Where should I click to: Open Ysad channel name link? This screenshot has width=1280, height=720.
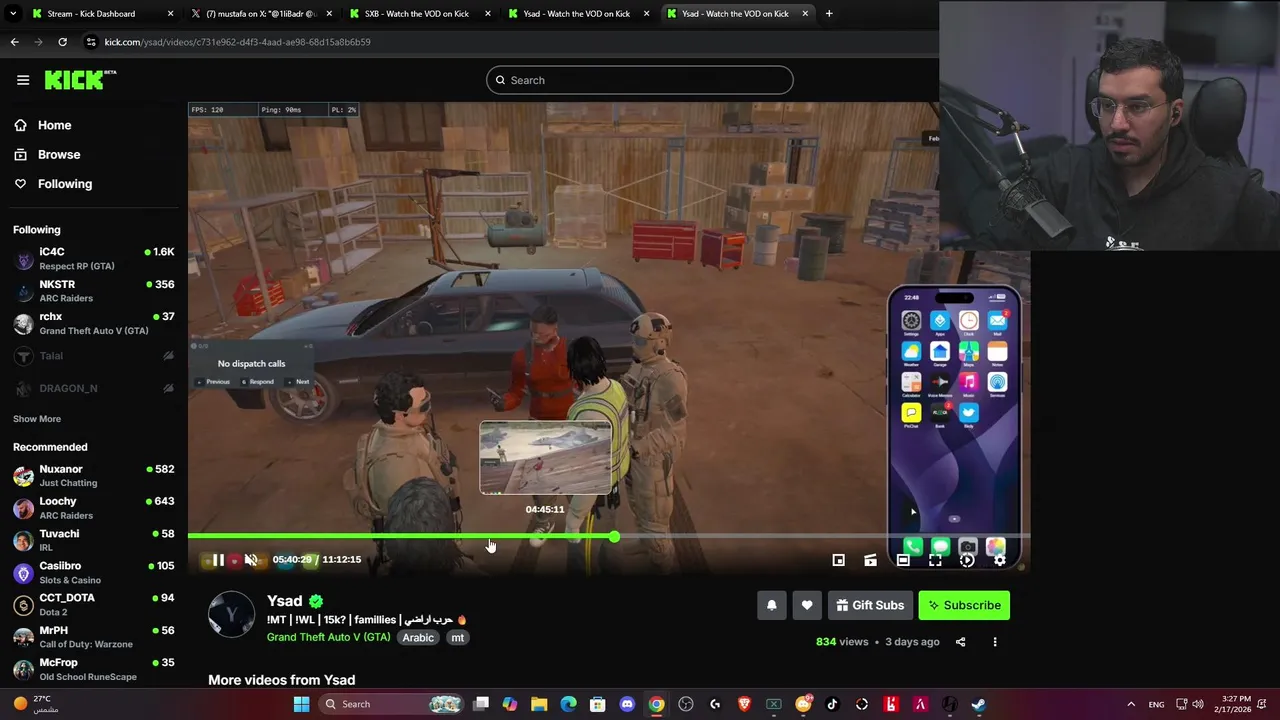pos(284,601)
